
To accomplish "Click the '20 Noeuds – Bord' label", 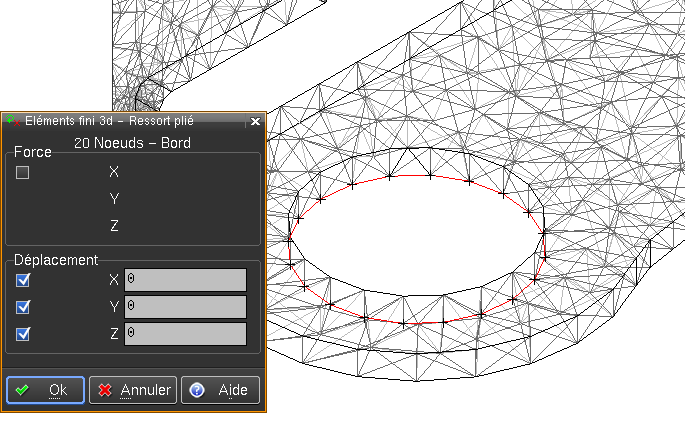I will pos(132,143).
